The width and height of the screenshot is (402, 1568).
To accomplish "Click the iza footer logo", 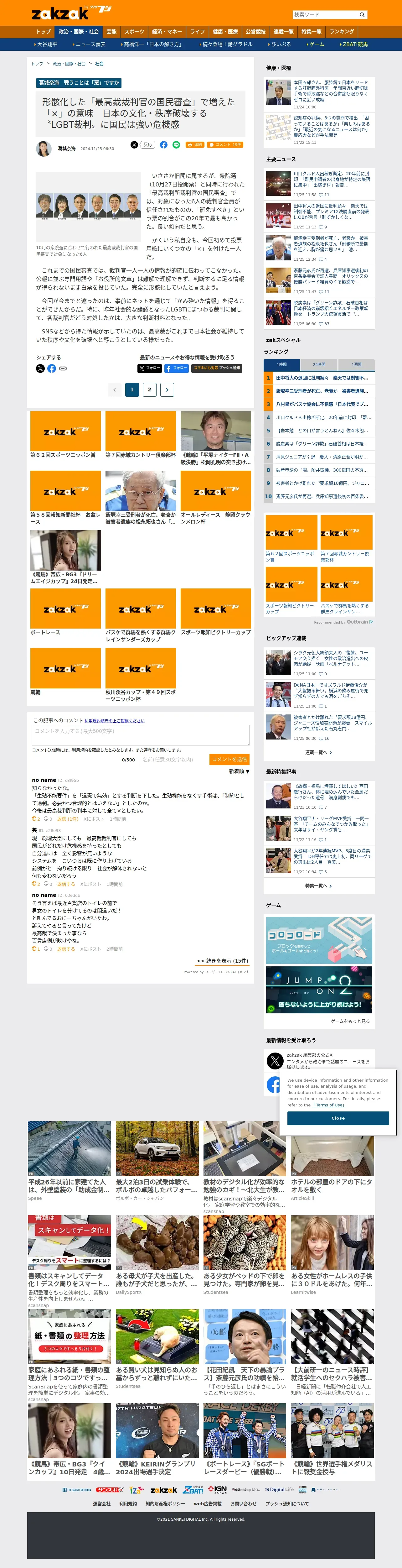I will tap(137, 1489).
